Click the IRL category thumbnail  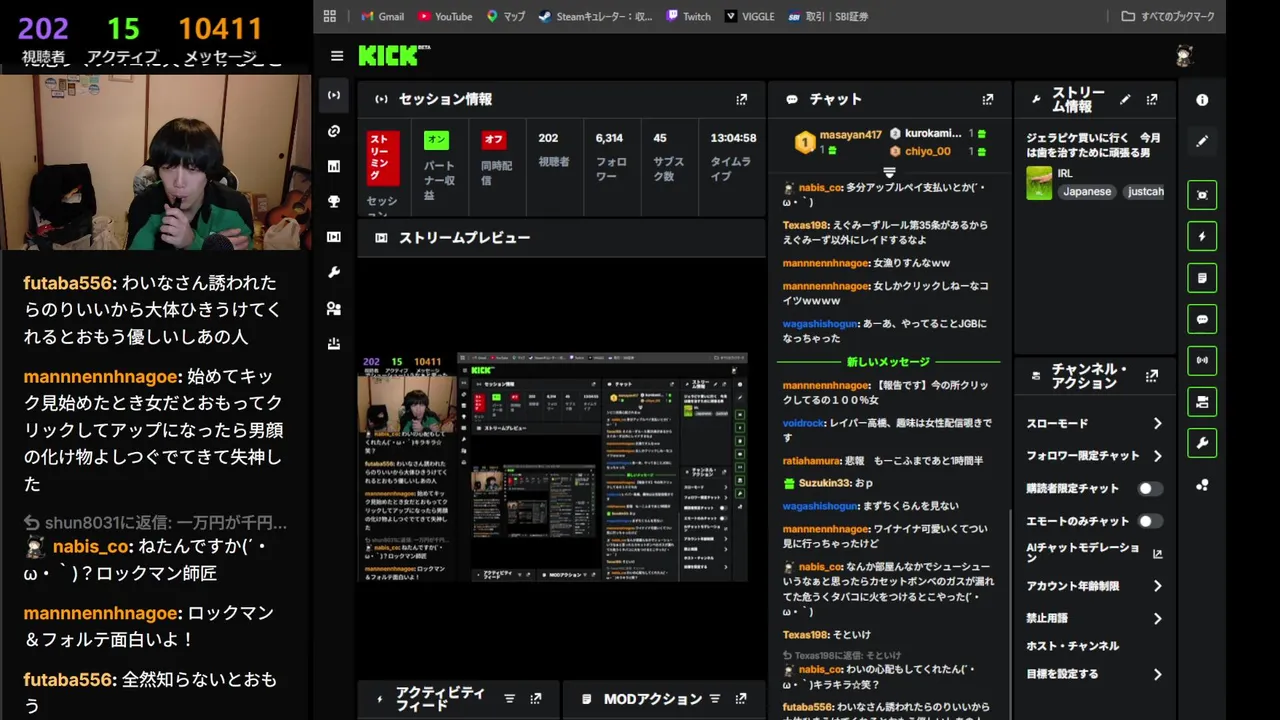pos(1039,183)
